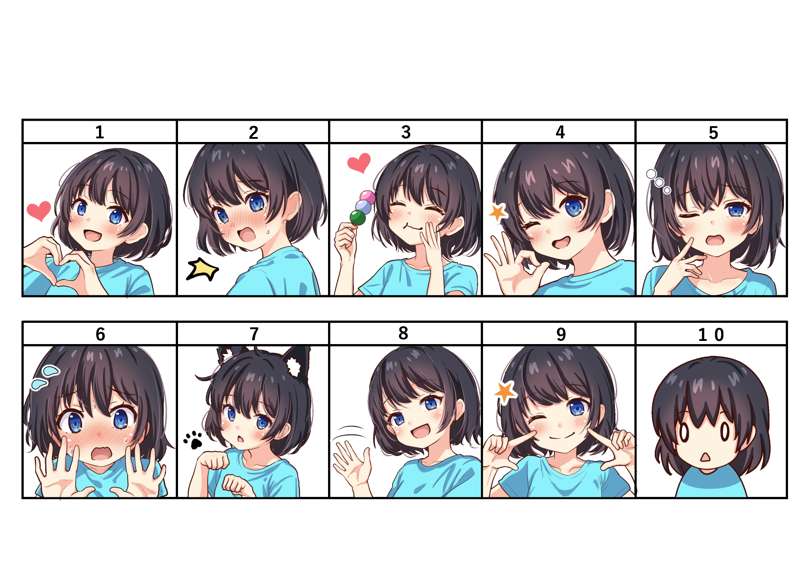
Task: Click the number 9 header cell
Action: click(x=559, y=334)
